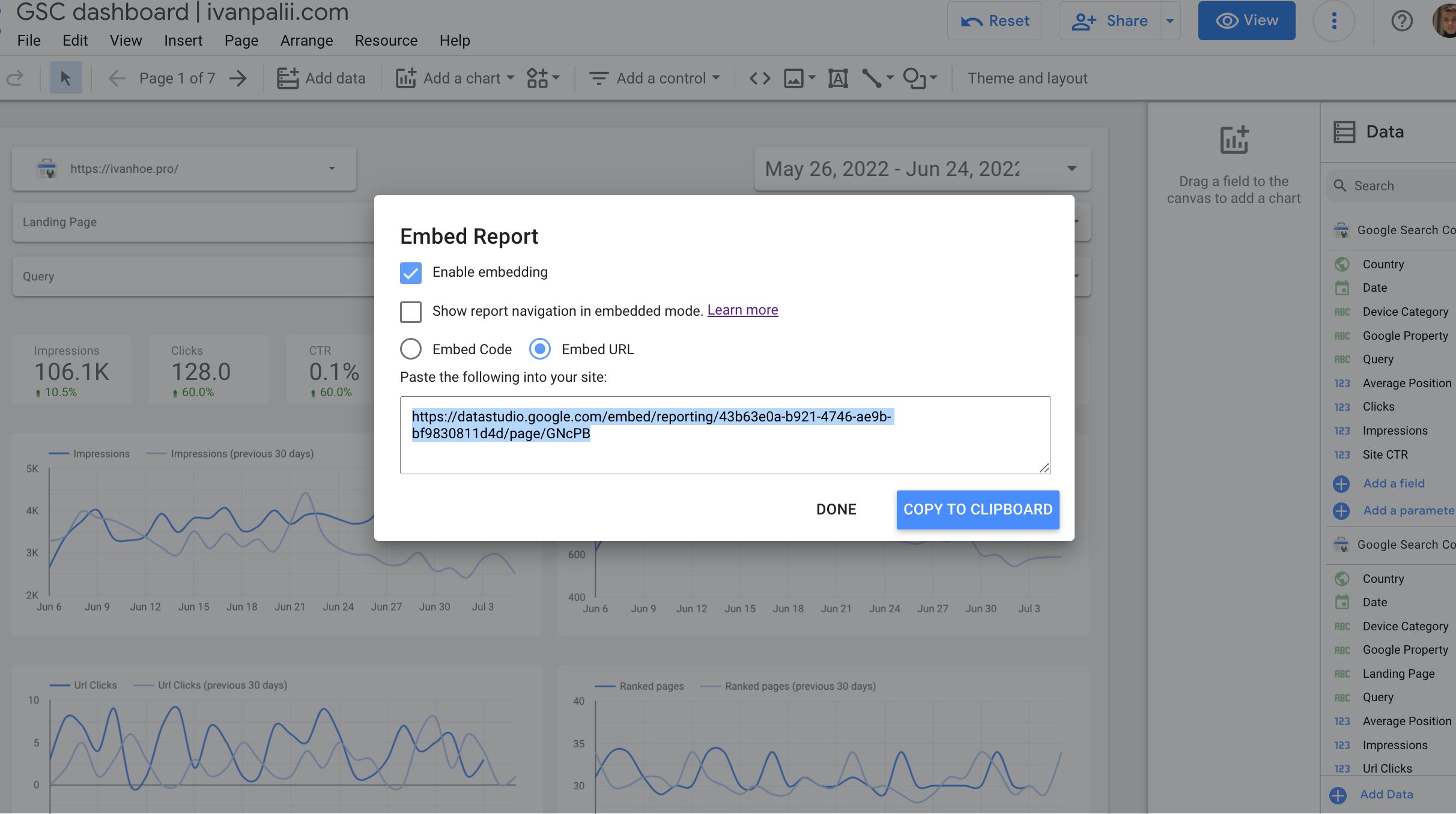Open the help question mark icon
Viewport: 1456px width, 814px height.
pos(1401,21)
